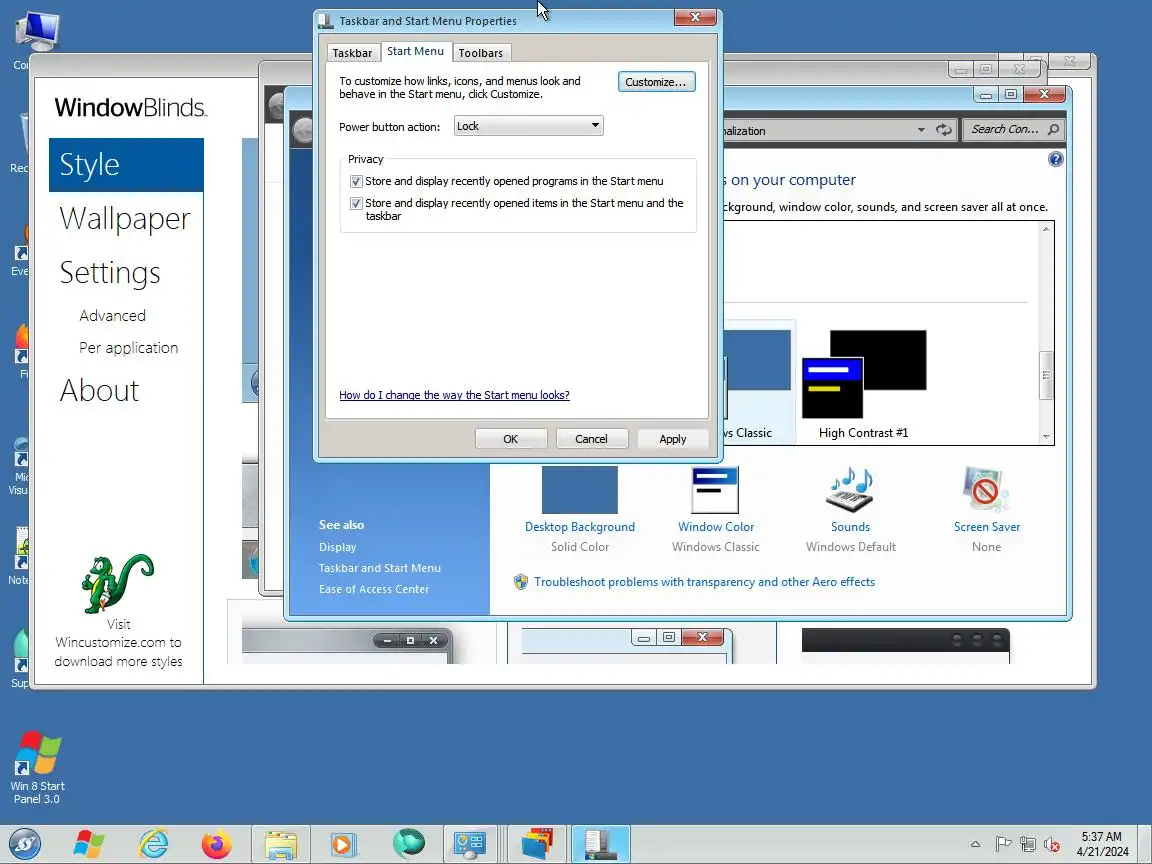Open the Control Panel taskbar button

470,844
